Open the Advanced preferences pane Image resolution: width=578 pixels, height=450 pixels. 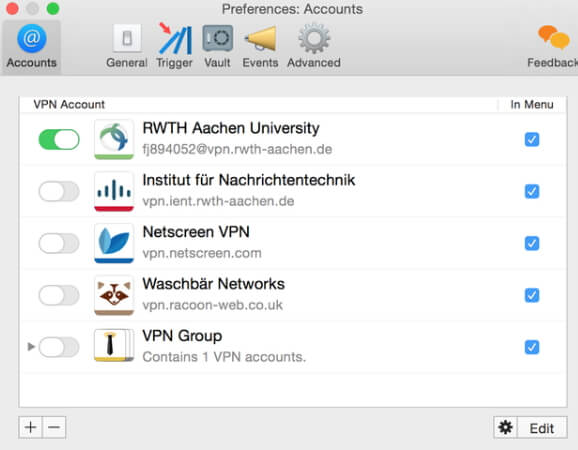click(x=314, y=46)
